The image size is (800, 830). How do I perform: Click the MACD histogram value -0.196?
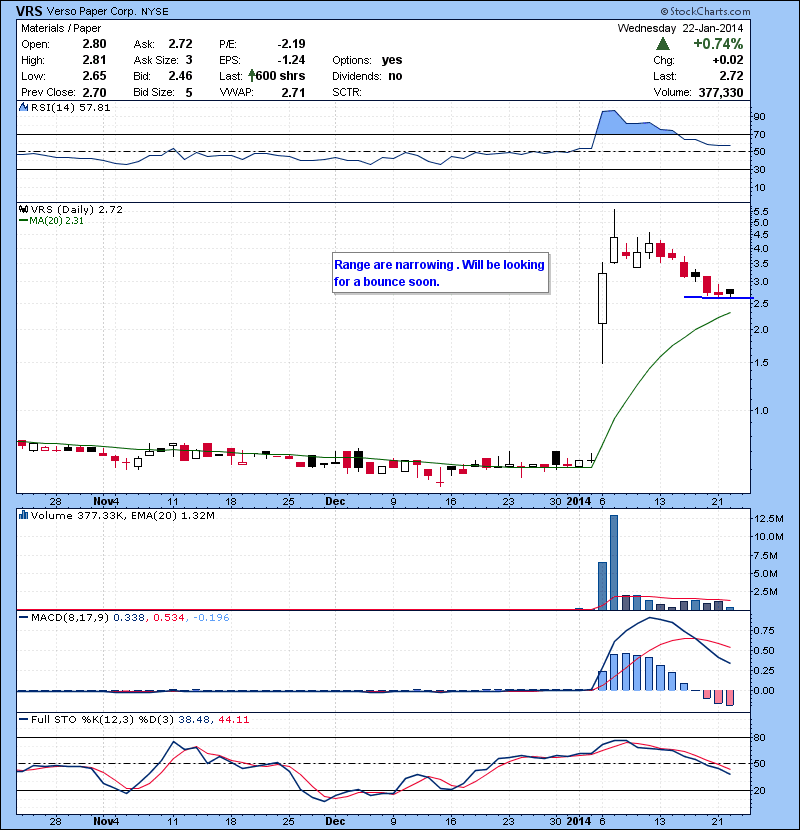coord(211,617)
